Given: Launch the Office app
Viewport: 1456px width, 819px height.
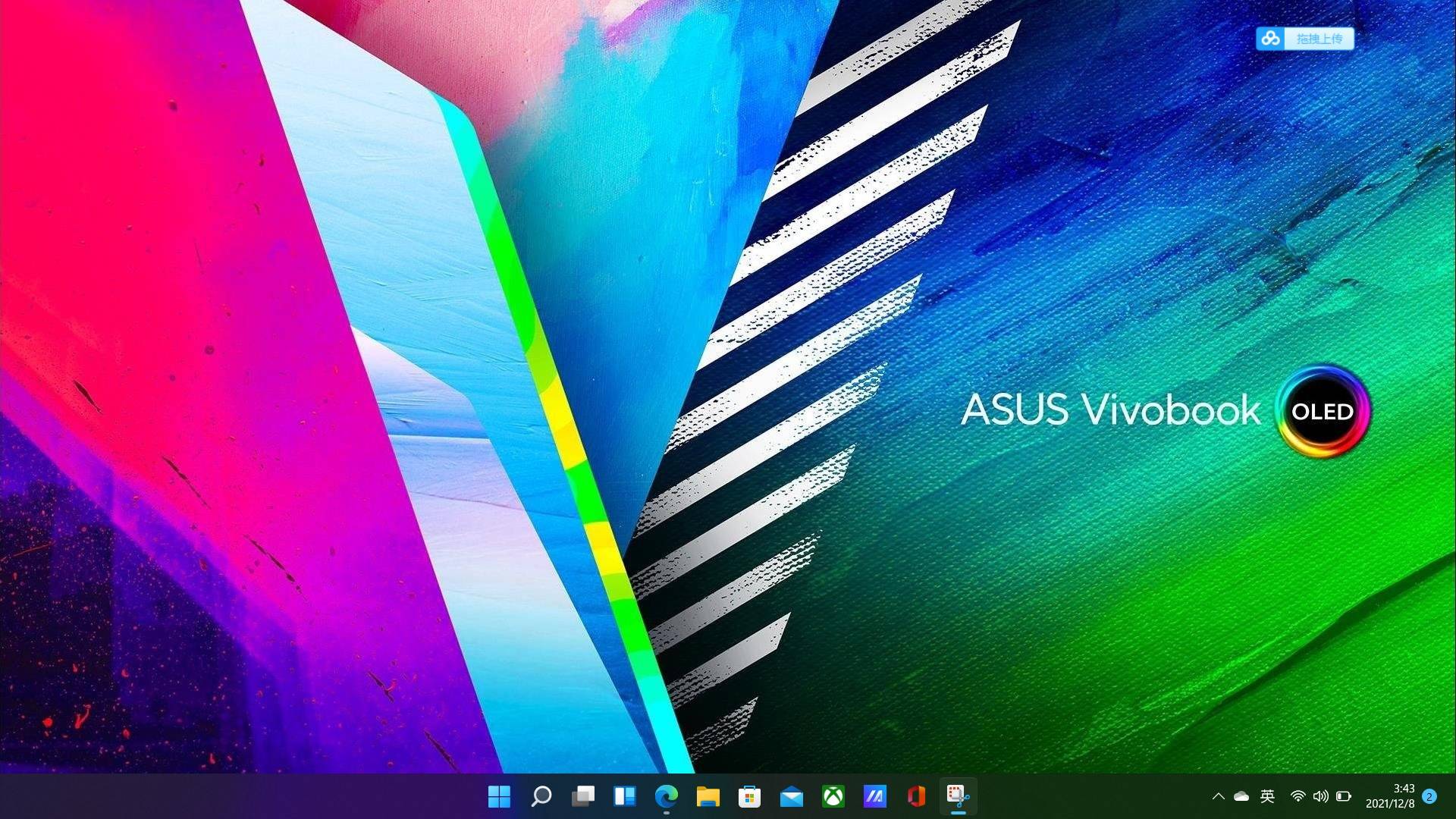Looking at the screenshot, I should click(x=916, y=796).
